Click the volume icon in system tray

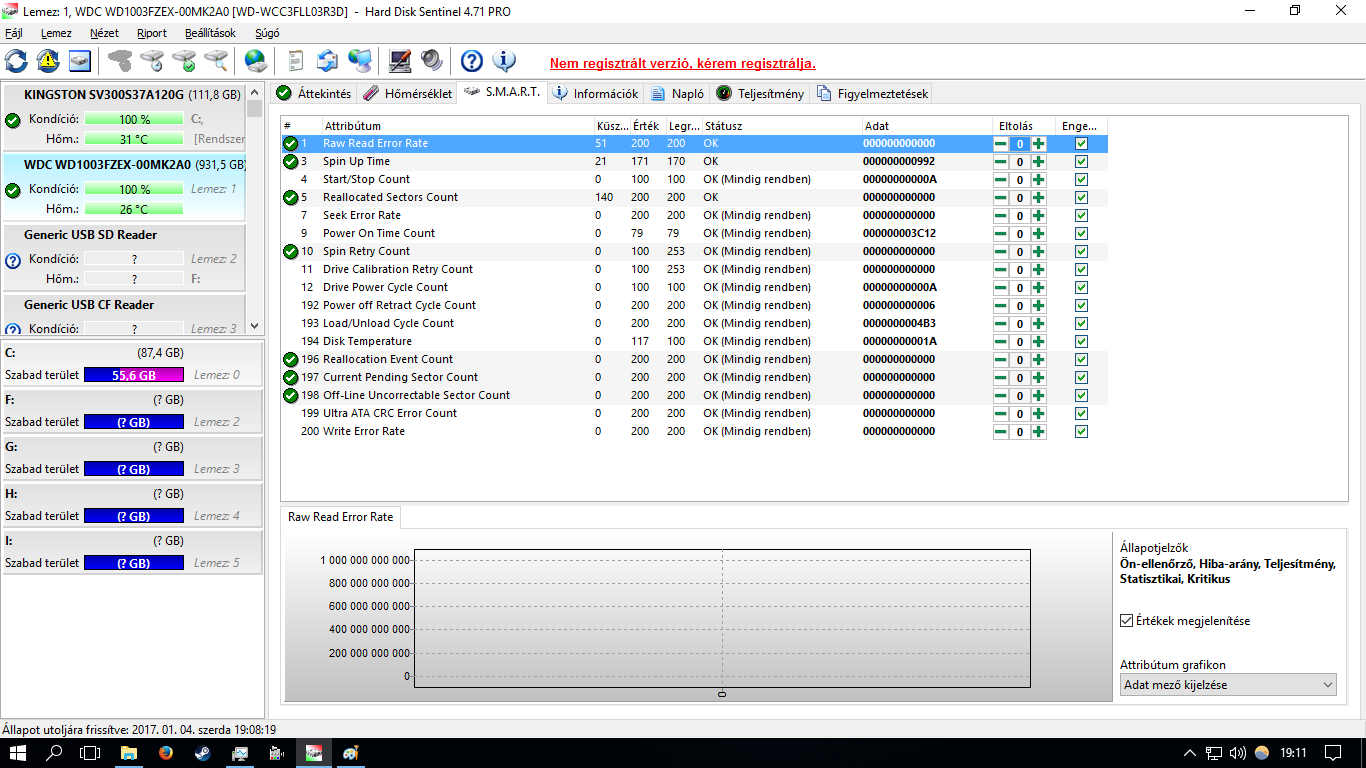pos(1237,752)
